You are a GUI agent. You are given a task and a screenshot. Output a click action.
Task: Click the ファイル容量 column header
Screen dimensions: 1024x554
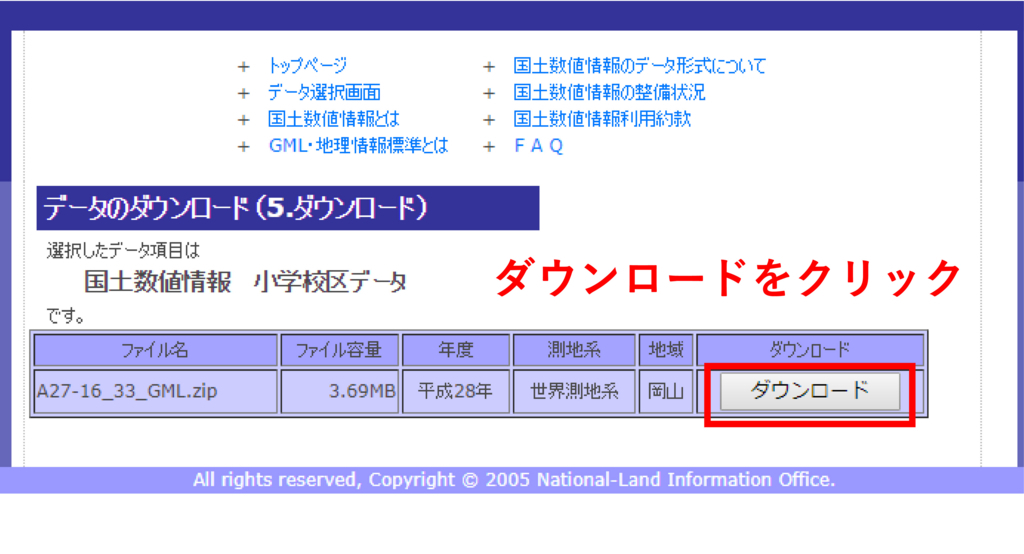[x=339, y=350]
